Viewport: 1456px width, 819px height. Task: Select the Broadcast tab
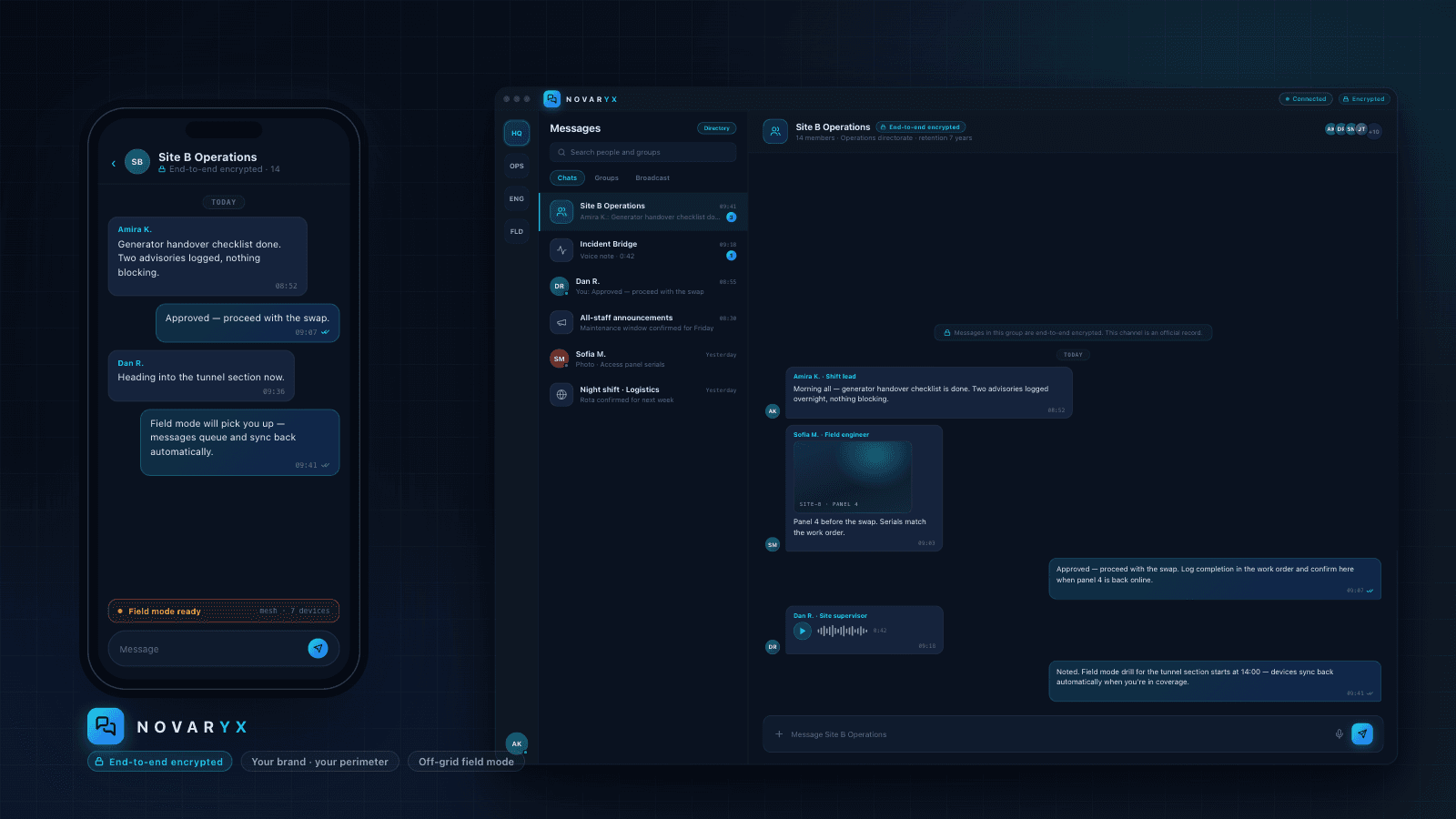[652, 177]
